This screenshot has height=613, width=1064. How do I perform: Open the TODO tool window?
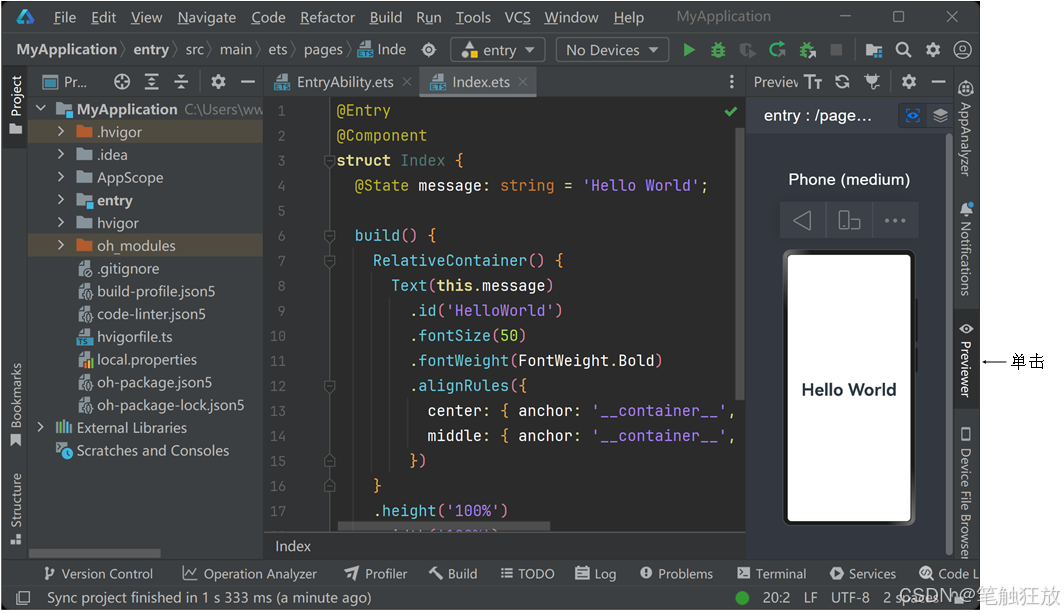(x=527, y=574)
